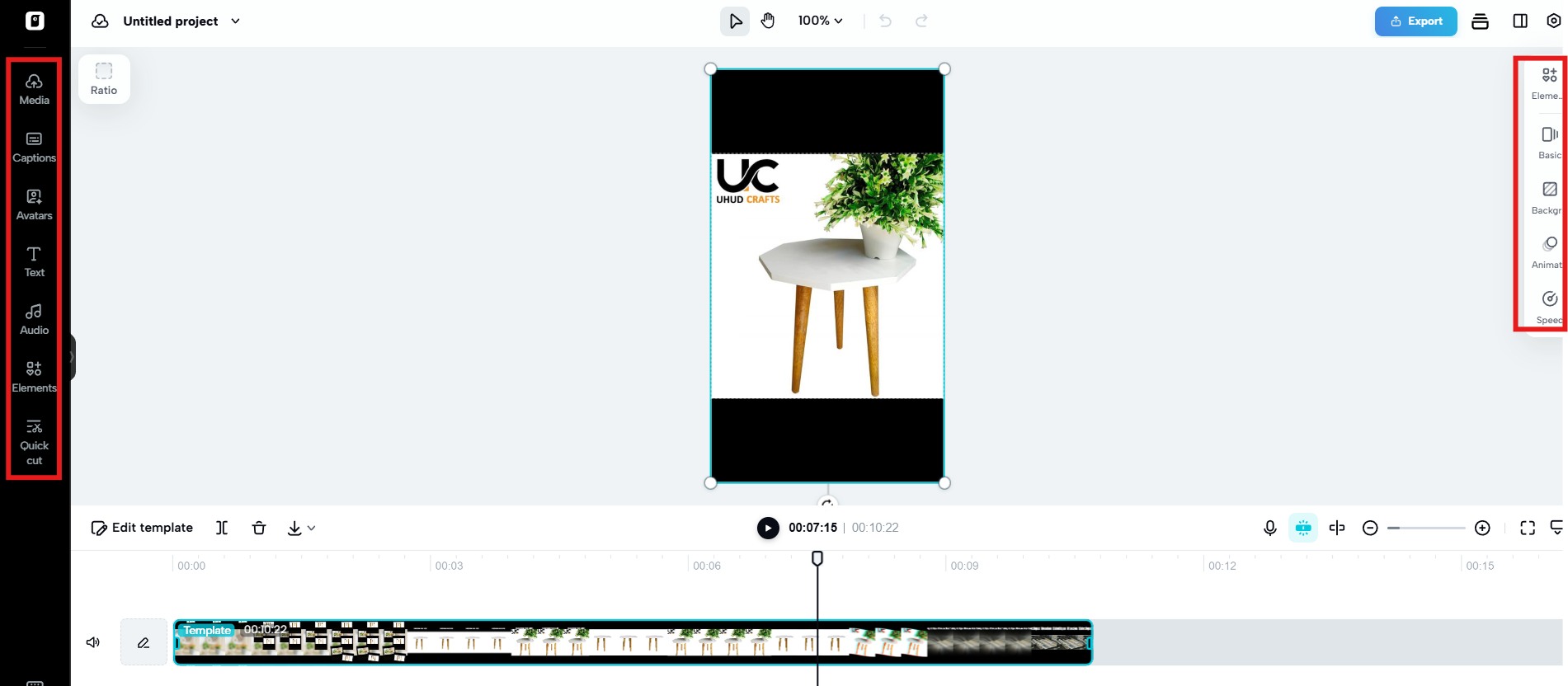Open the Media panel in sidebar

[34, 88]
